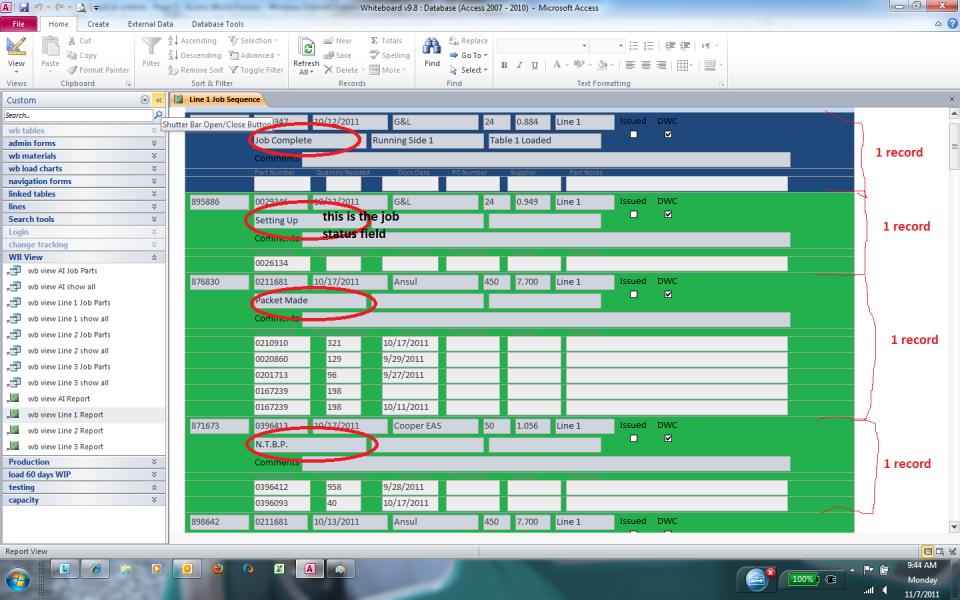Image resolution: width=960 pixels, height=600 pixels.
Task: Toggle DWC checkbox for record 876830
Action: click(x=668, y=294)
